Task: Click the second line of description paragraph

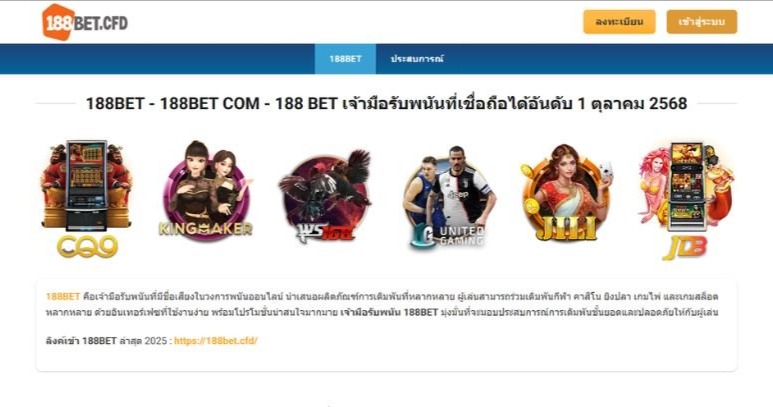Action: pos(382,312)
